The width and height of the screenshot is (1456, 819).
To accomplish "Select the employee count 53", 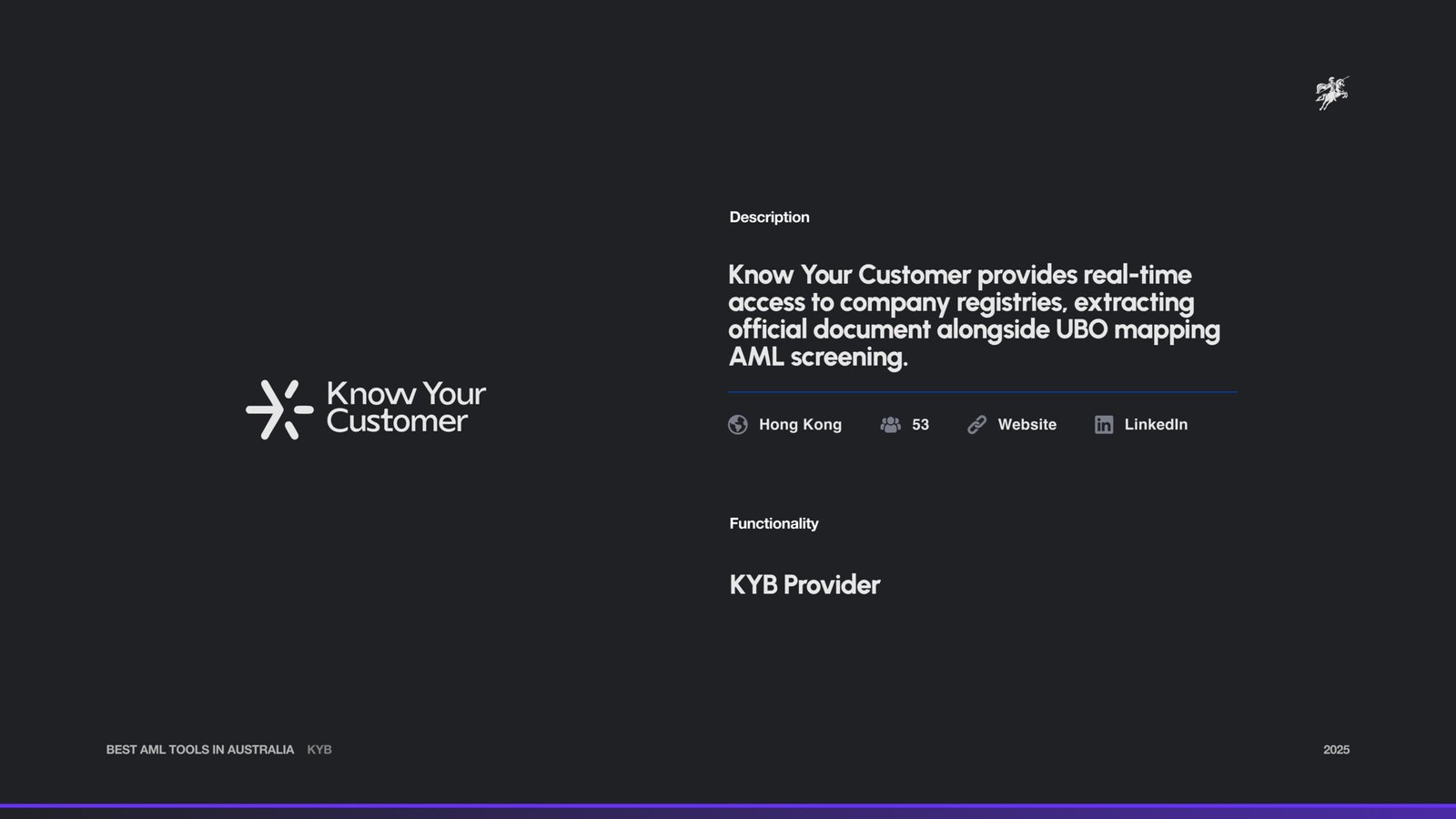I will pyautogui.click(x=920, y=425).
